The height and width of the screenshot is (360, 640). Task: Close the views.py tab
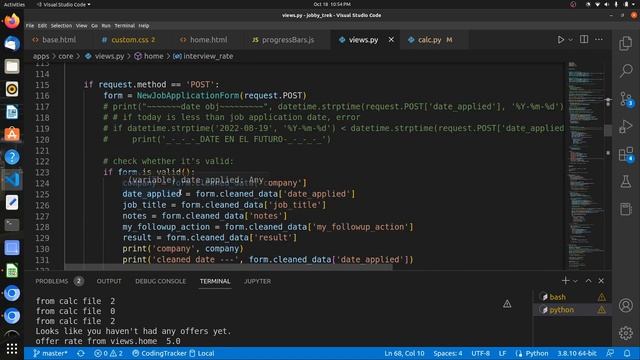(x=391, y=40)
